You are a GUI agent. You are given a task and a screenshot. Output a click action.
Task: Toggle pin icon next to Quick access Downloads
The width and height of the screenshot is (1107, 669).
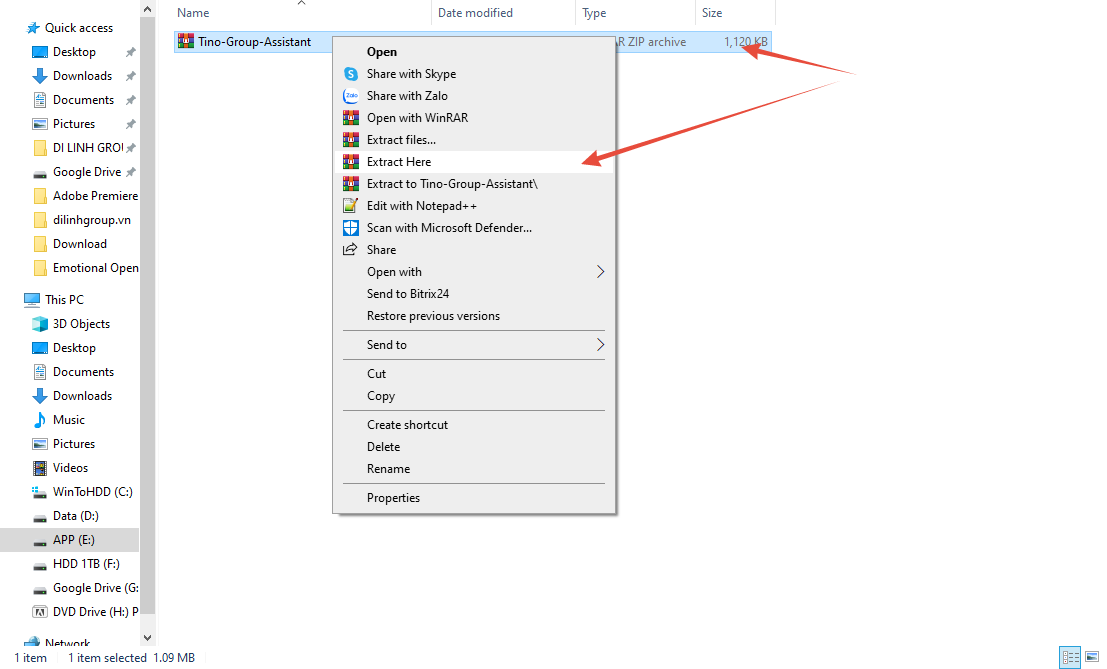131,76
